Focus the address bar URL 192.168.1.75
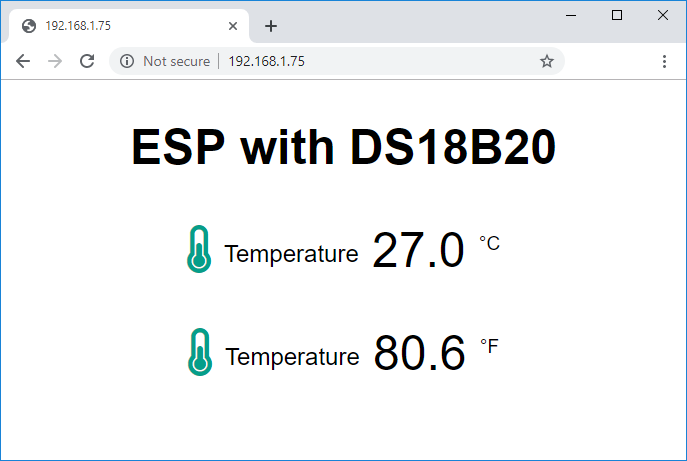Viewport: 687px width, 461px height. pos(267,61)
